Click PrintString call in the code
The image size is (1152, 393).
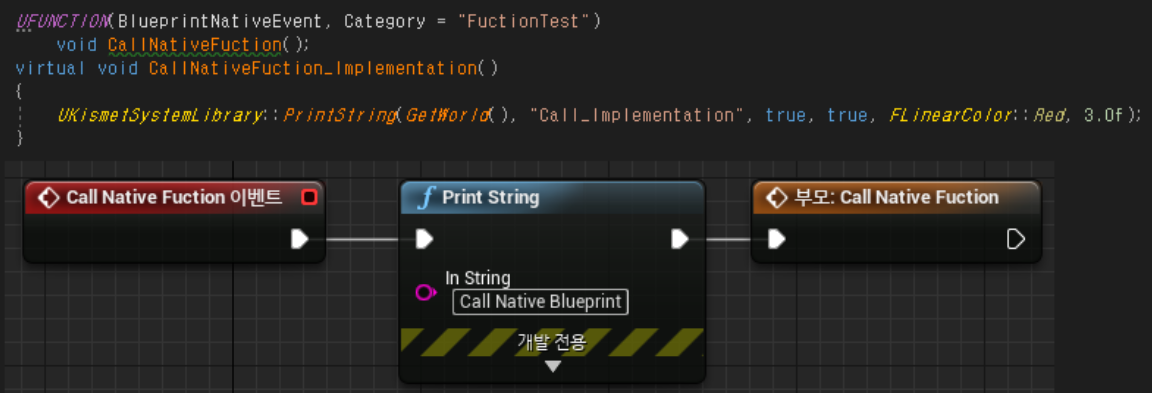pos(339,115)
